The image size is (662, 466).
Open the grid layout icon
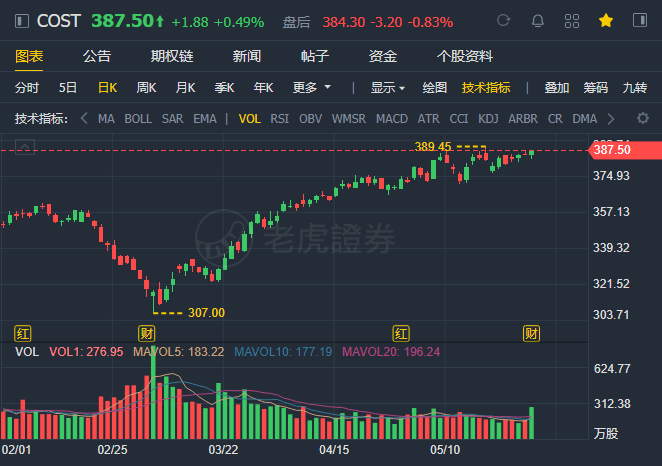tap(572, 21)
